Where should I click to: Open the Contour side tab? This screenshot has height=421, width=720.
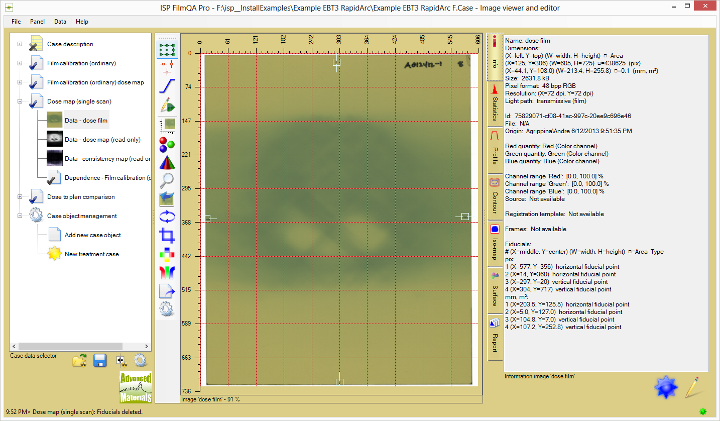pos(495,197)
